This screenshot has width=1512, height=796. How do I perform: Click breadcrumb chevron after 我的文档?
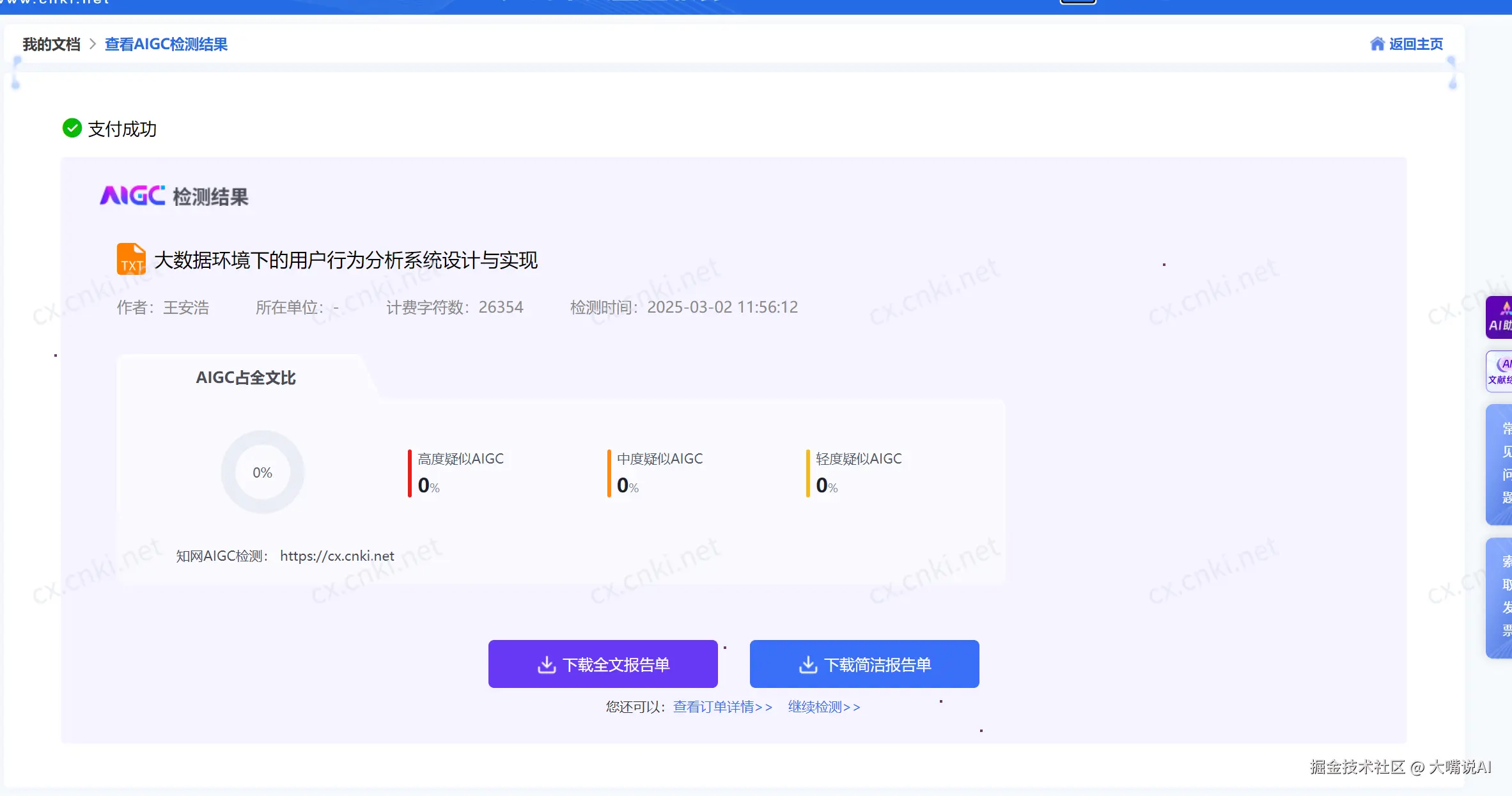(93, 44)
